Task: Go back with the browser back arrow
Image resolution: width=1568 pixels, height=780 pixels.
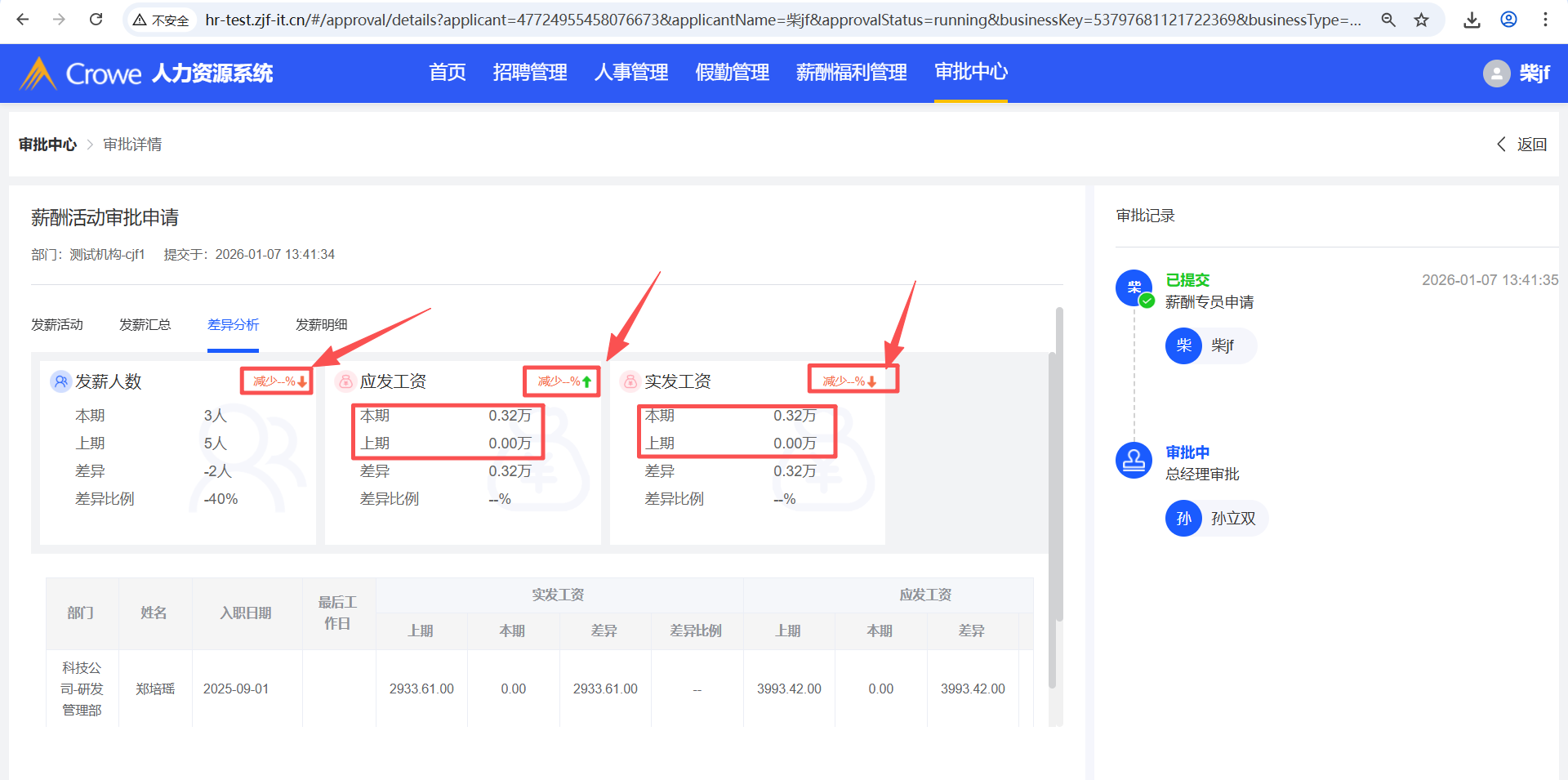Action: tap(23, 20)
